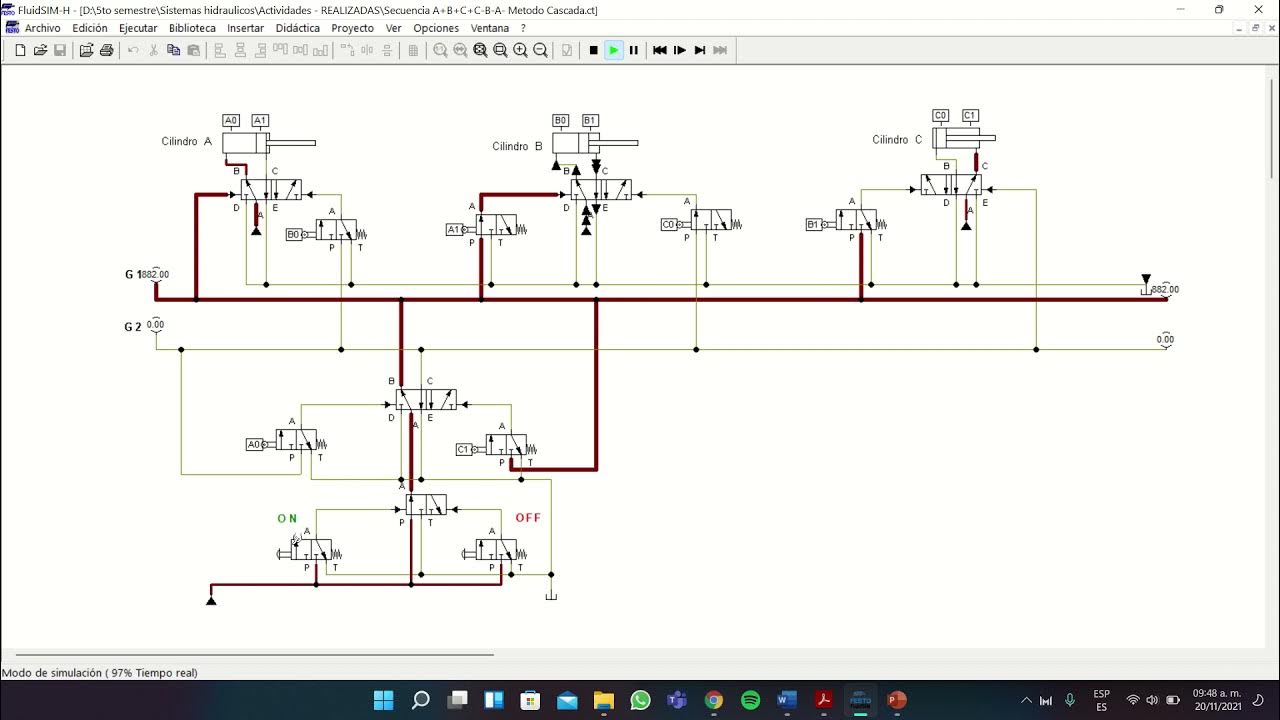1280x720 pixels.
Task: Click the Zoom out magnifier icon
Action: click(x=540, y=50)
